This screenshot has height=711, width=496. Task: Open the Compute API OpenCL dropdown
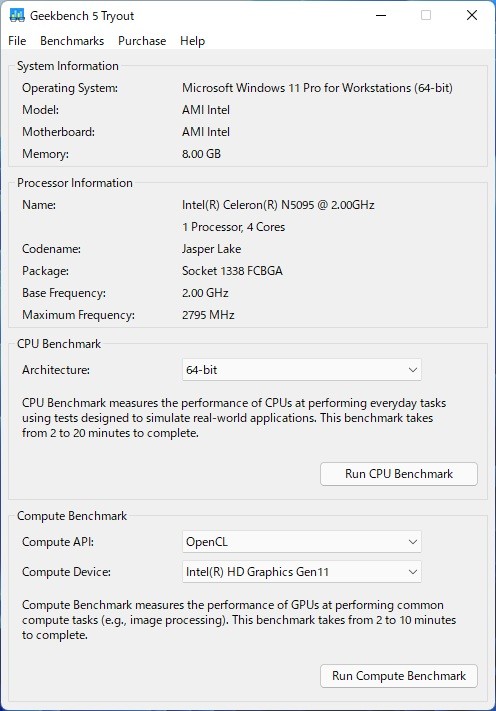coord(301,542)
